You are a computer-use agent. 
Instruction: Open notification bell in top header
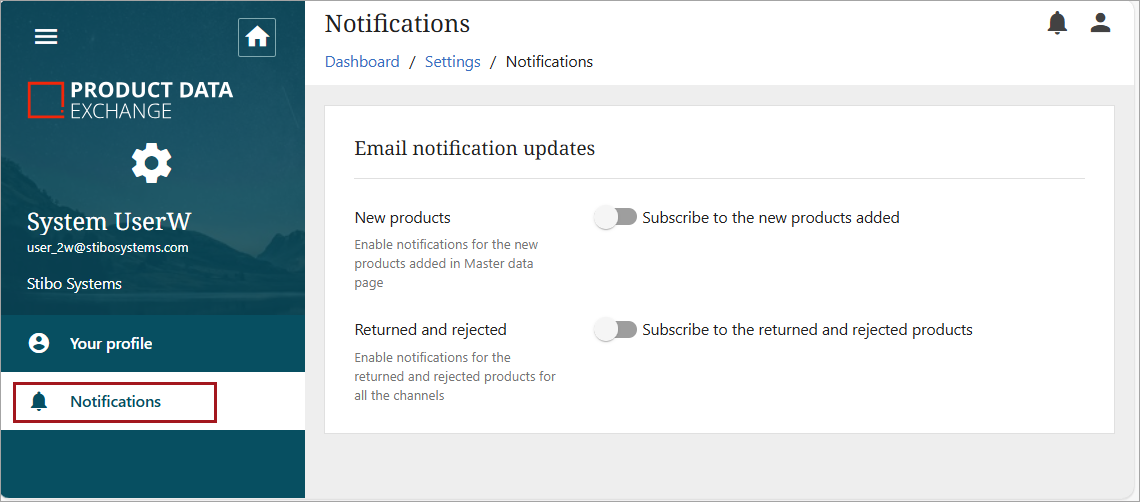pyautogui.click(x=1057, y=23)
